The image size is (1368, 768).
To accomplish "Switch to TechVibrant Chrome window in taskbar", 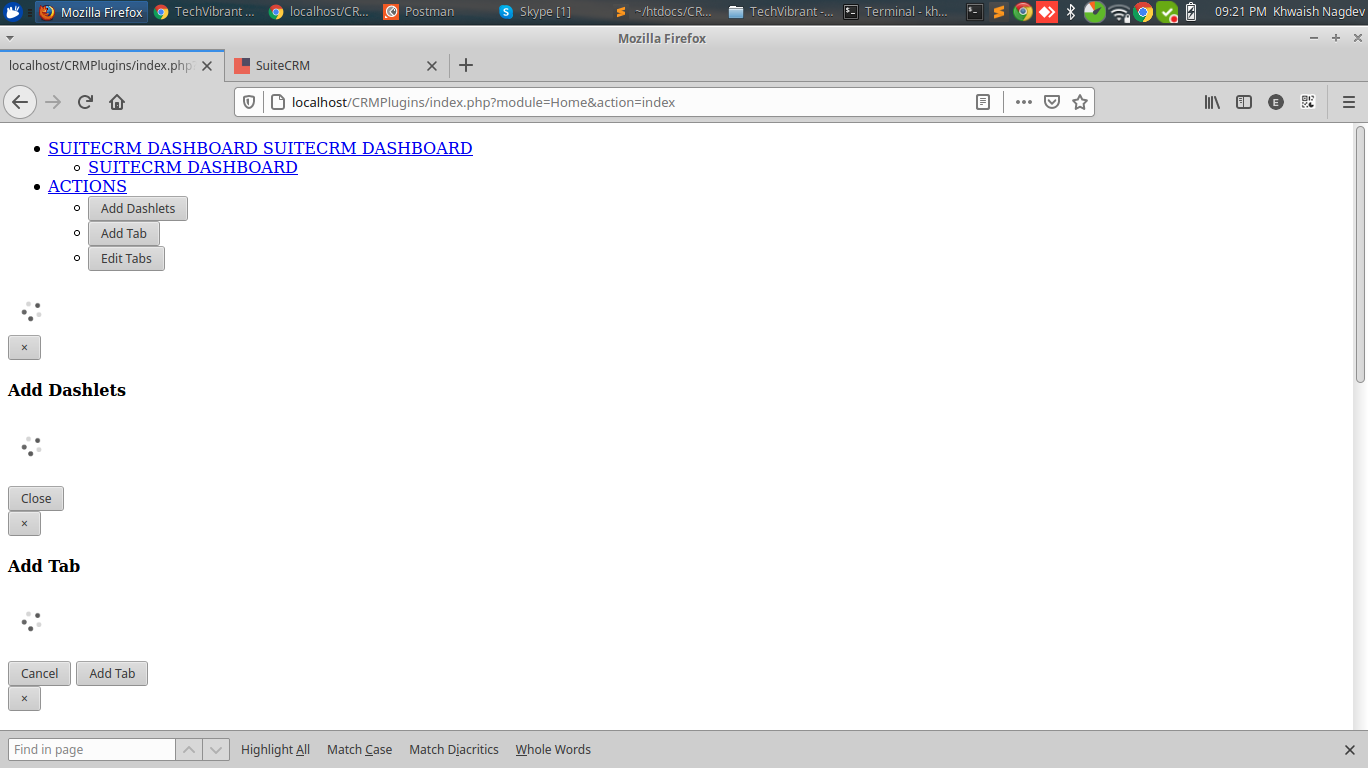I will (x=206, y=12).
